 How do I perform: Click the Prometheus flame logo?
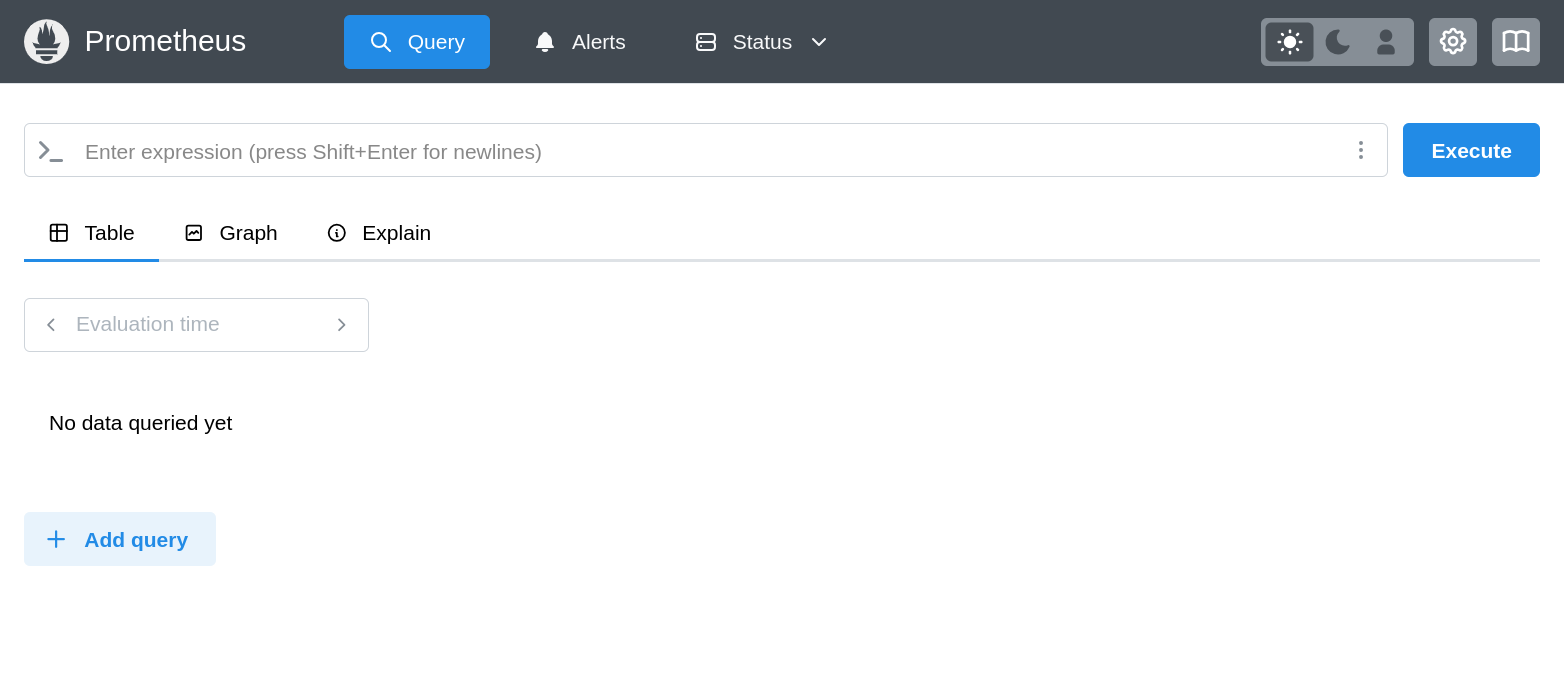tap(46, 41)
